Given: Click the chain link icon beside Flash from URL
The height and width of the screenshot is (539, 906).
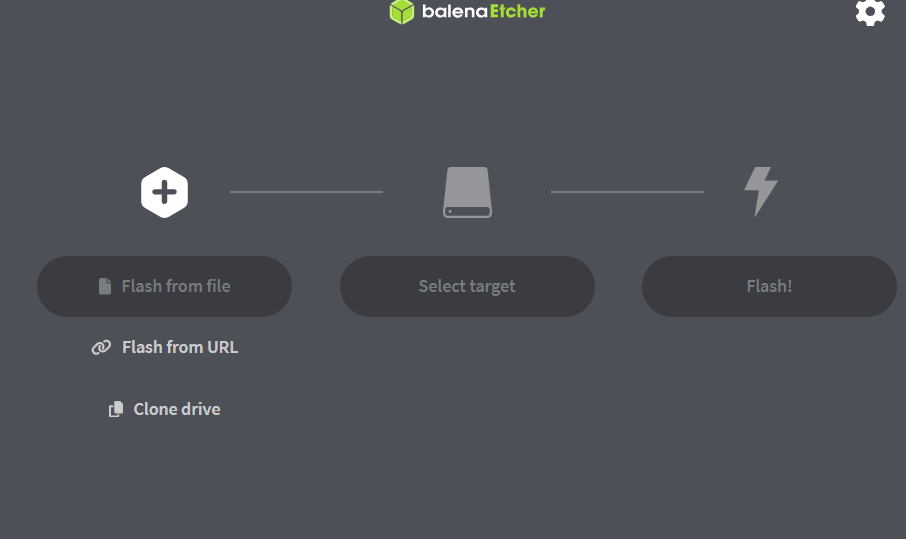Looking at the screenshot, I should click(x=101, y=347).
